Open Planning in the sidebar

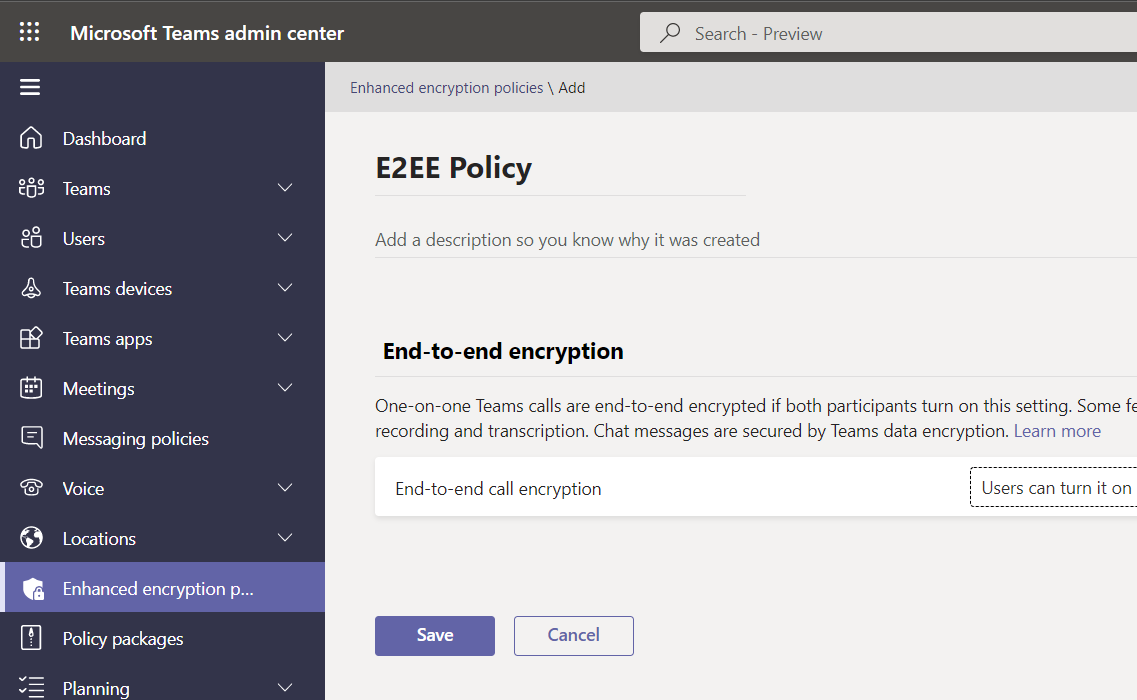pyautogui.click(x=96, y=688)
